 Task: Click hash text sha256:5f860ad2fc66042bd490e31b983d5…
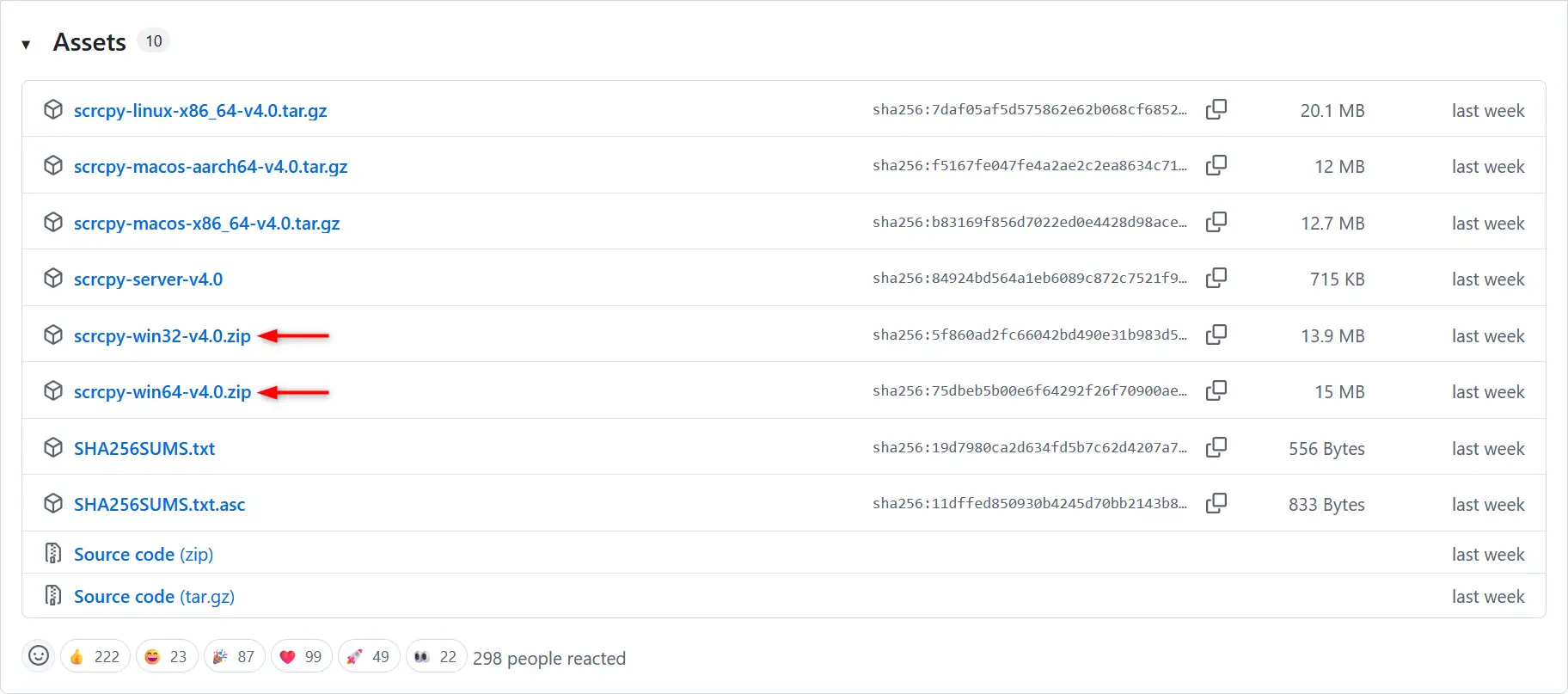1030,335
